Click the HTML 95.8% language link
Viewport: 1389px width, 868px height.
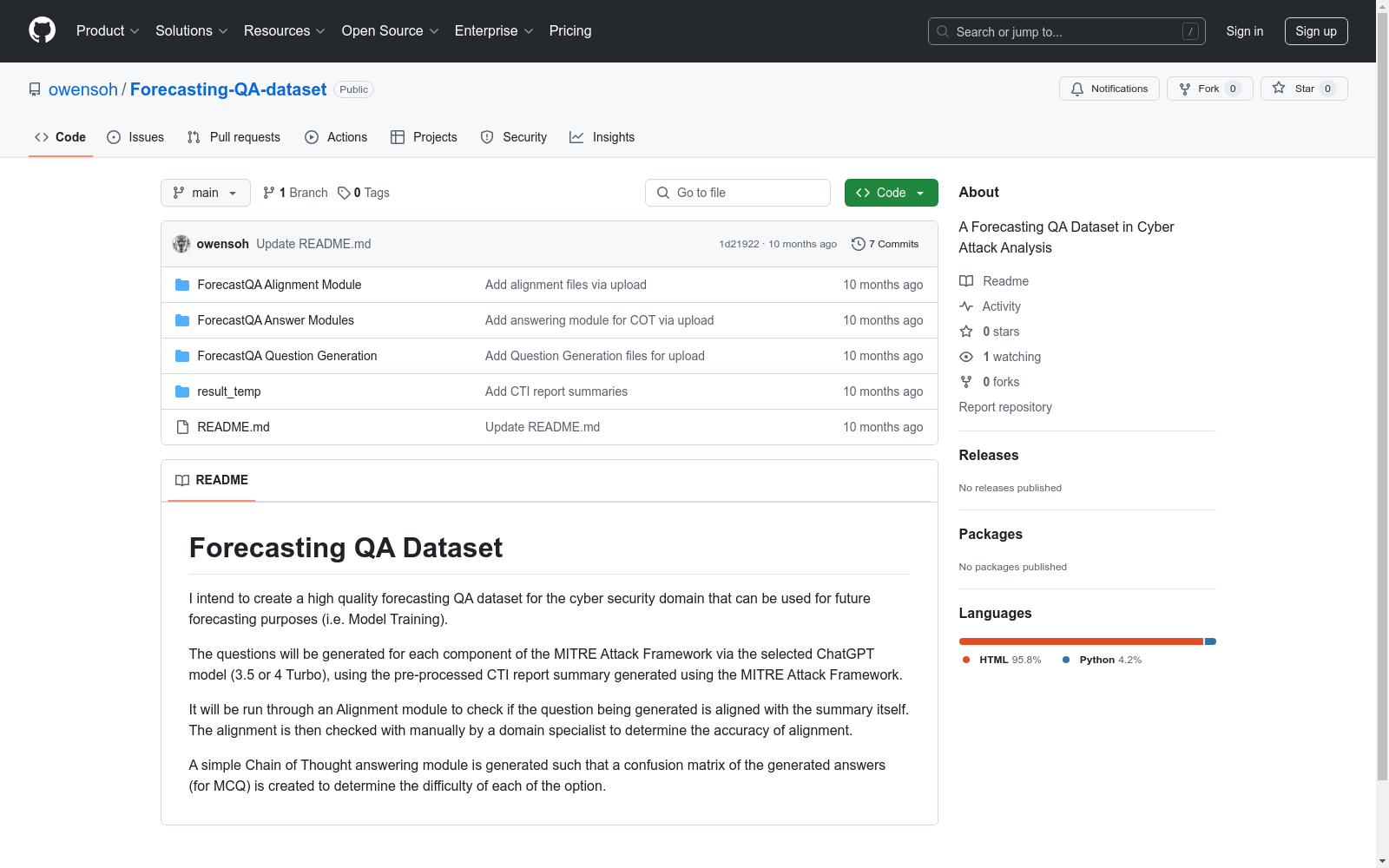click(1002, 660)
